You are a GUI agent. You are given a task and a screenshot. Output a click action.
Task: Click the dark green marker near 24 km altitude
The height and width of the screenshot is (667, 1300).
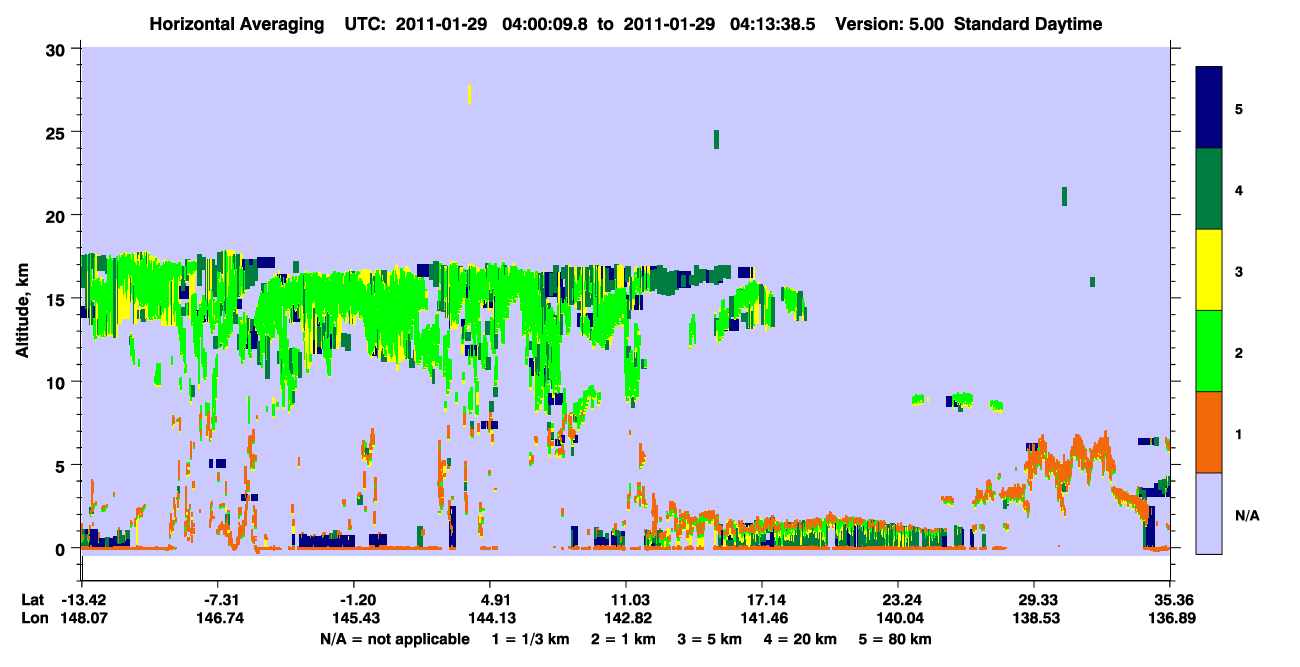716,139
